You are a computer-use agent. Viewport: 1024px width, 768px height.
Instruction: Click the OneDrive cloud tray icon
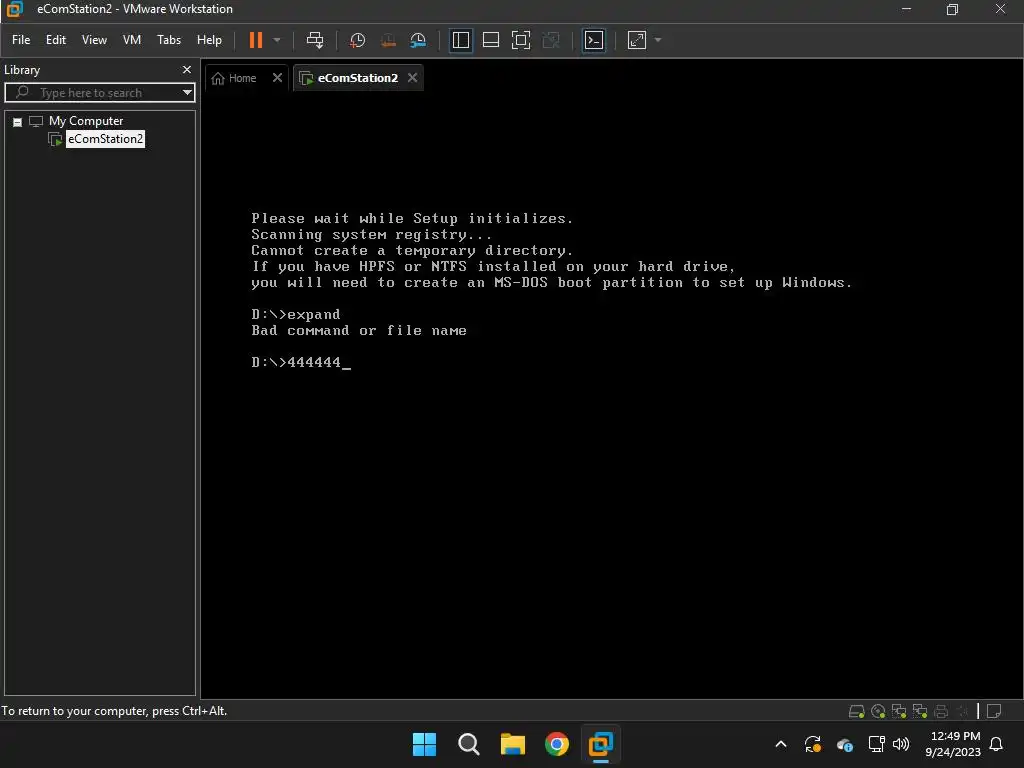click(x=844, y=744)
